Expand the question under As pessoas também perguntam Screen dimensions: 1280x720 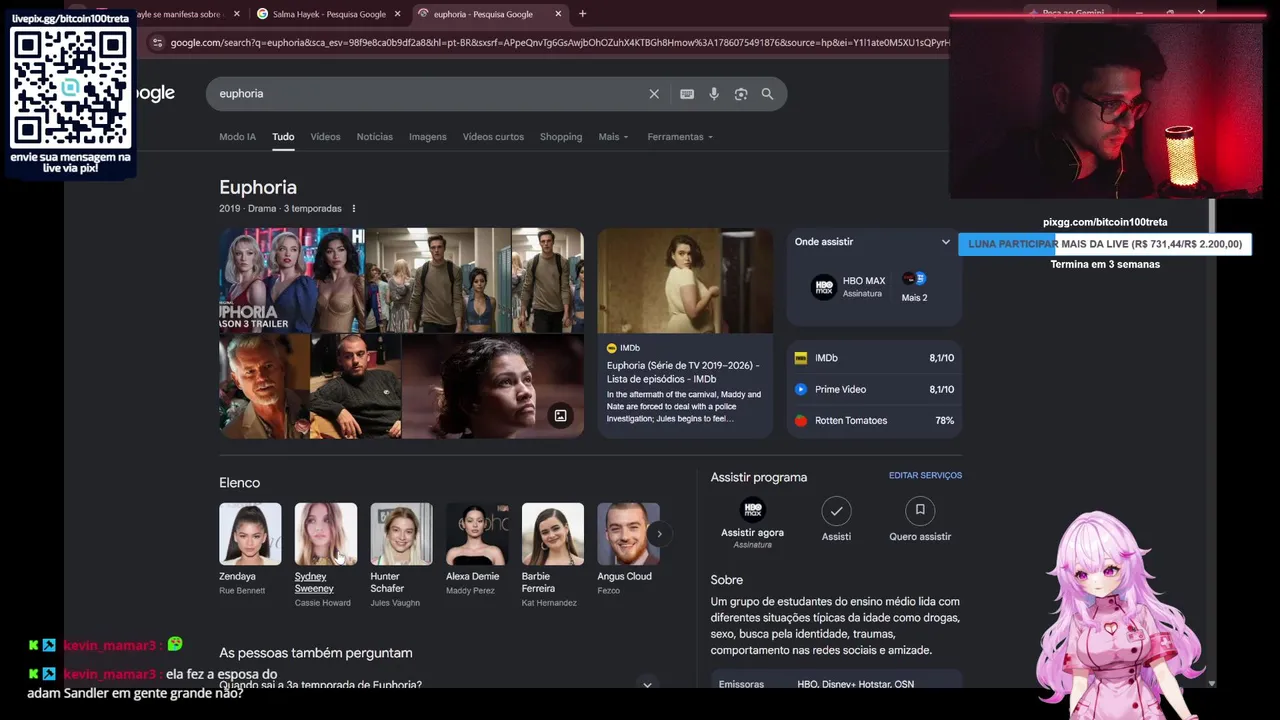[647, 685]
